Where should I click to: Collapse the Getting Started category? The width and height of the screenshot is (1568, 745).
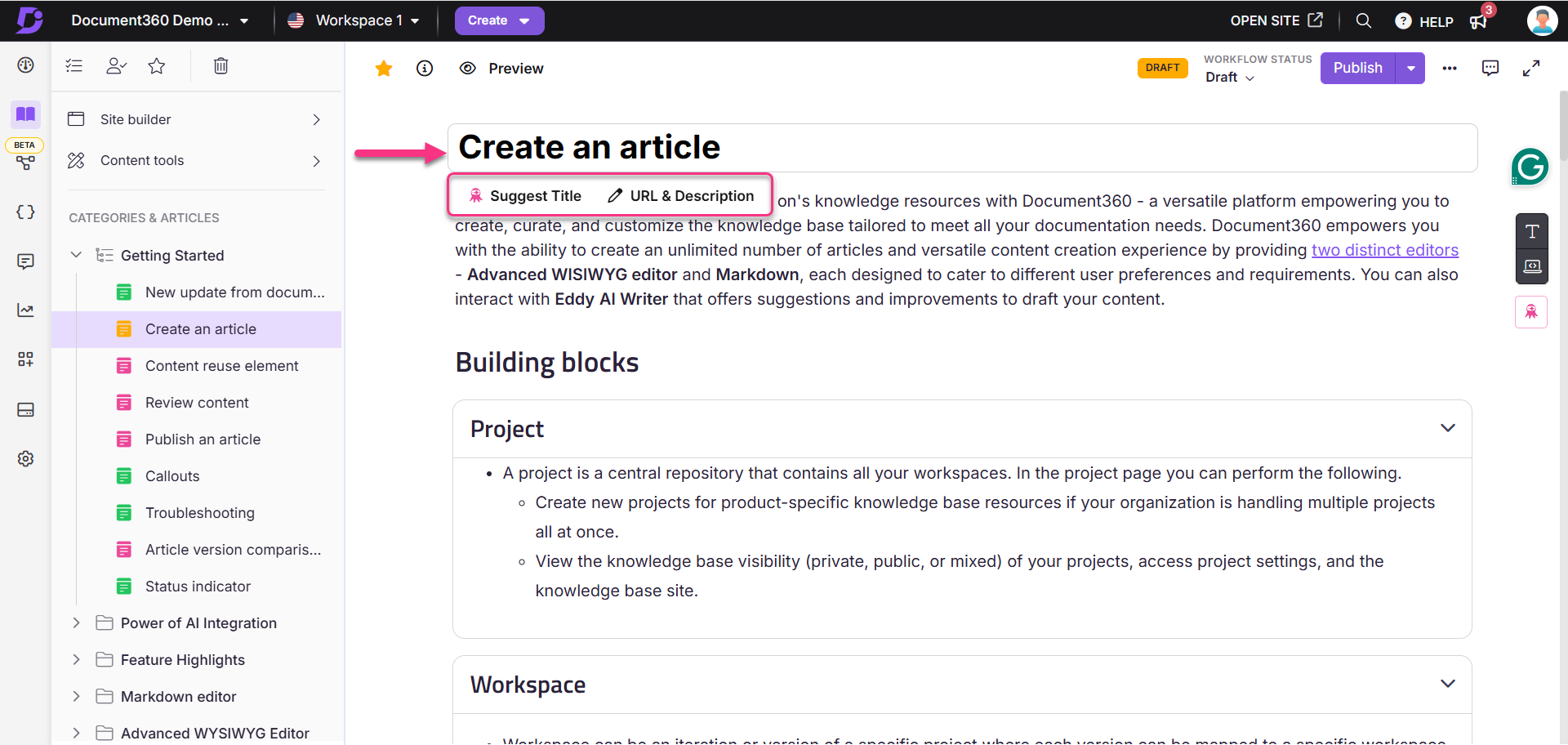76,255
